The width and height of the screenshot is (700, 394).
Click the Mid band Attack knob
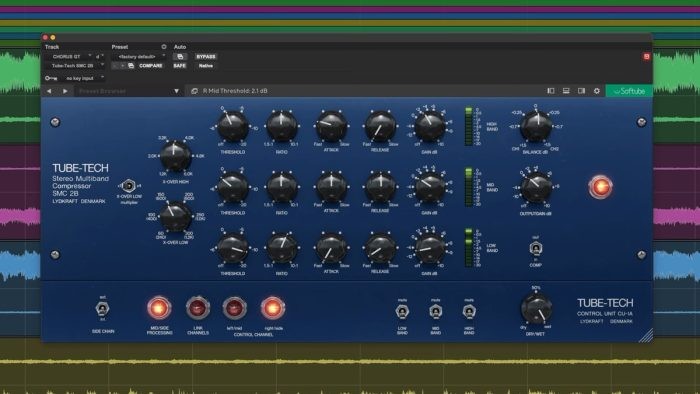[331, 187]
